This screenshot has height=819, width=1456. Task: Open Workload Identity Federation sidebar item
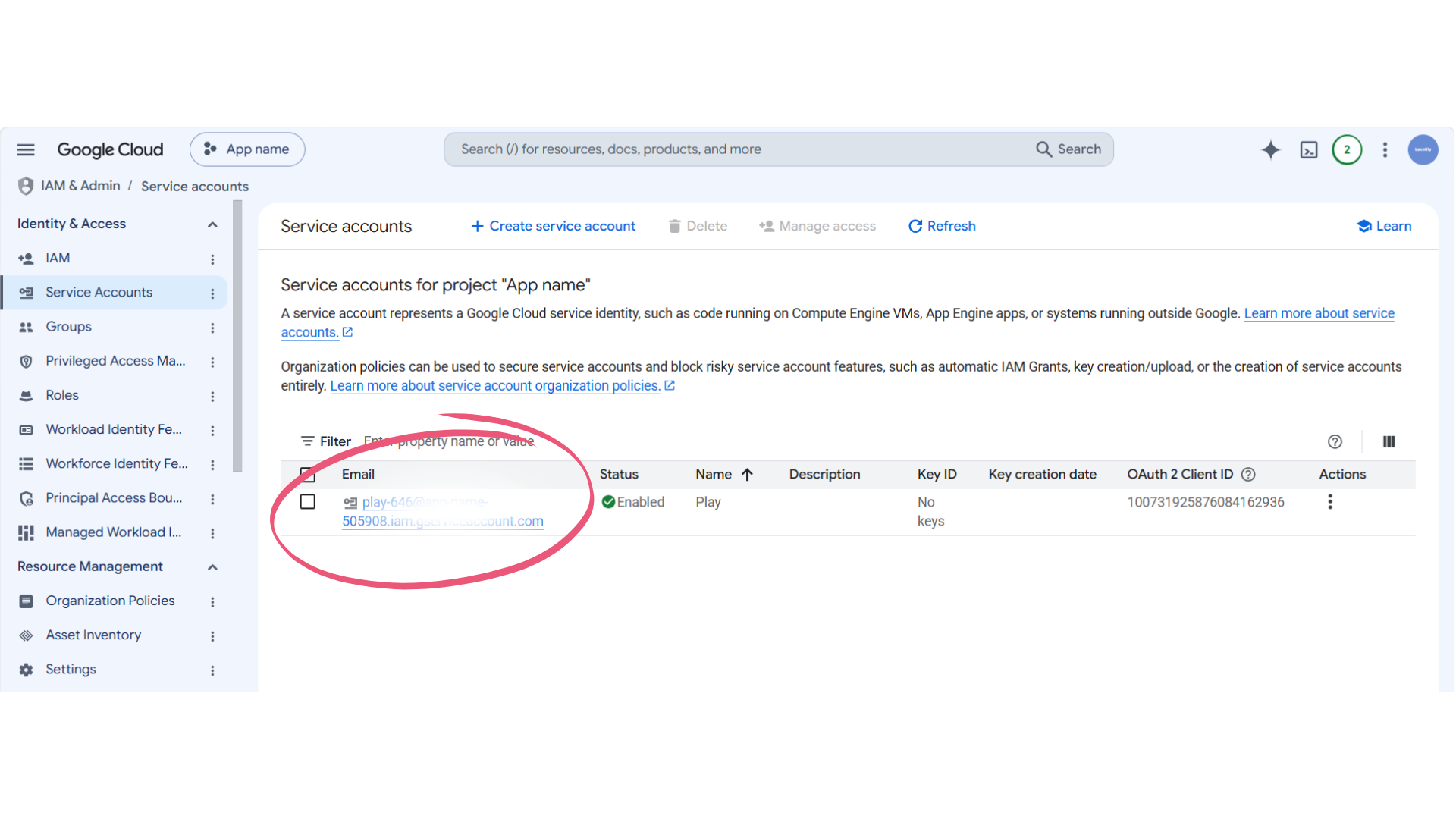coord(114,429)
